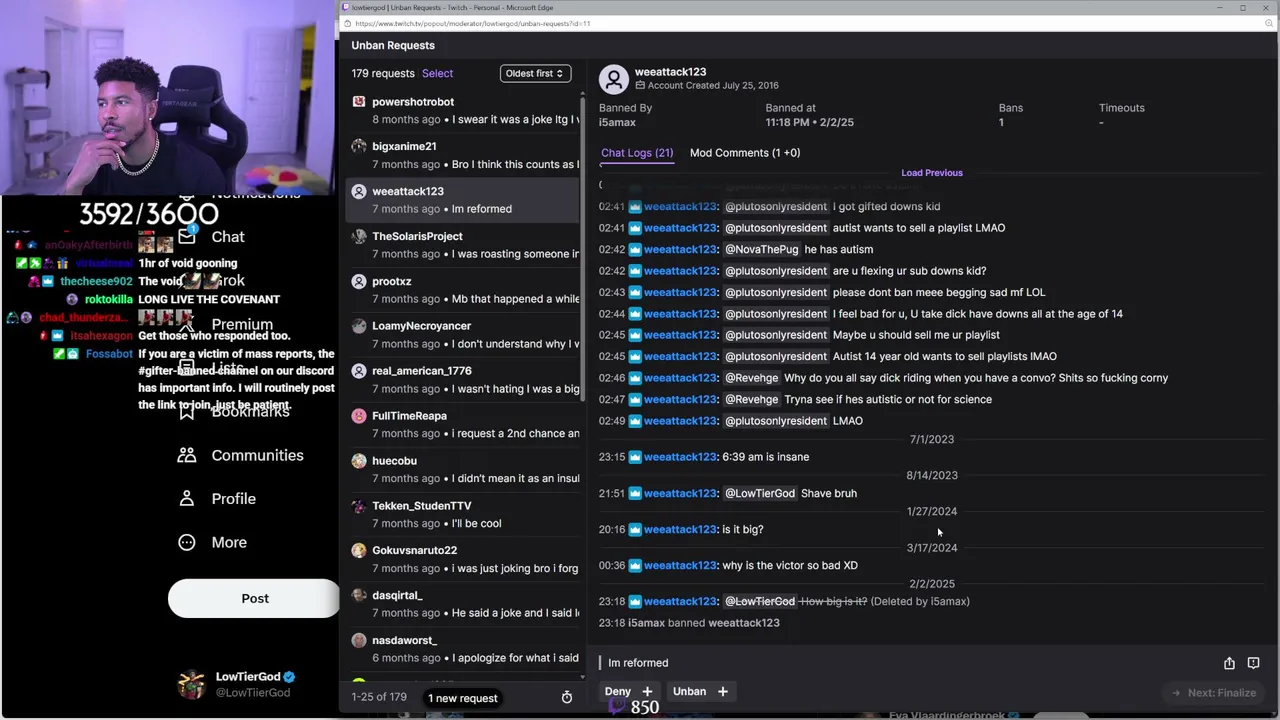This screenshot has width=1280, height=720.
Task: Open Communities in the X sidebar
Action: tap(240, 455)
